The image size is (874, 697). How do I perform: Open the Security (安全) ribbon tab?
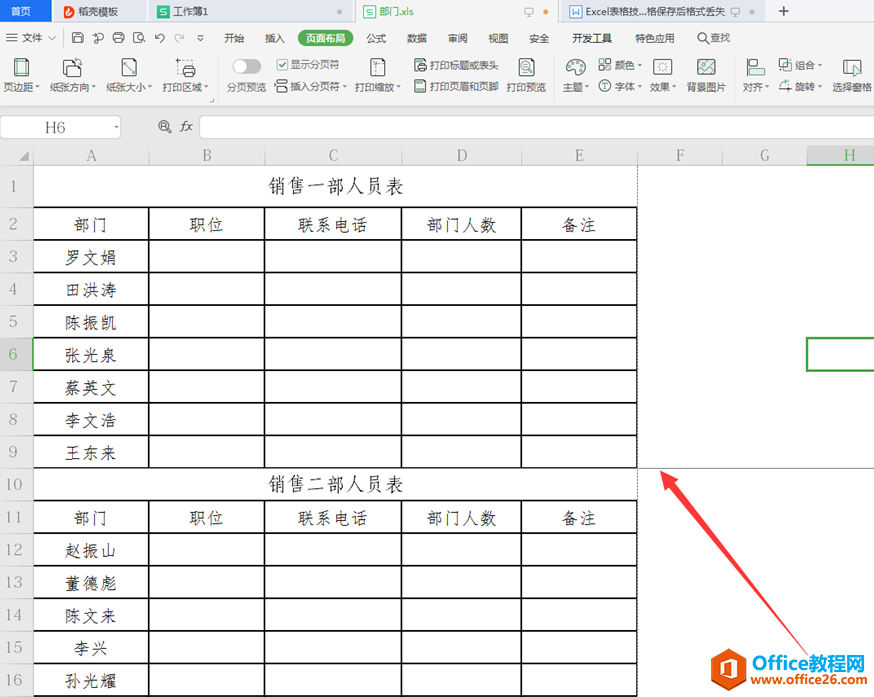(539, 38)
